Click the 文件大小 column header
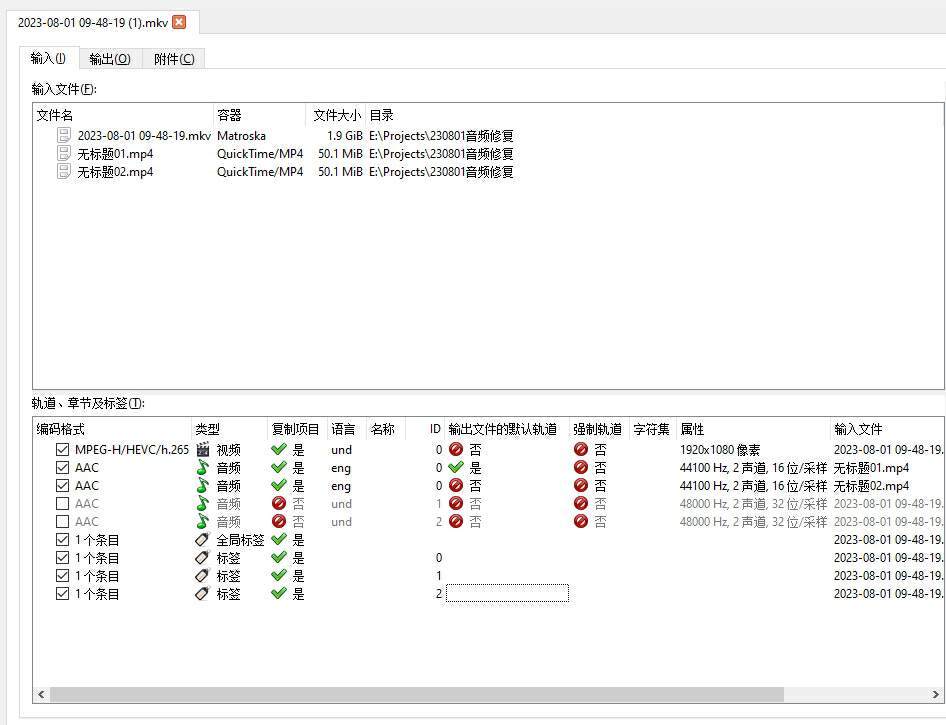The height and width of the screenshot is (725, 946). (336, 115)
